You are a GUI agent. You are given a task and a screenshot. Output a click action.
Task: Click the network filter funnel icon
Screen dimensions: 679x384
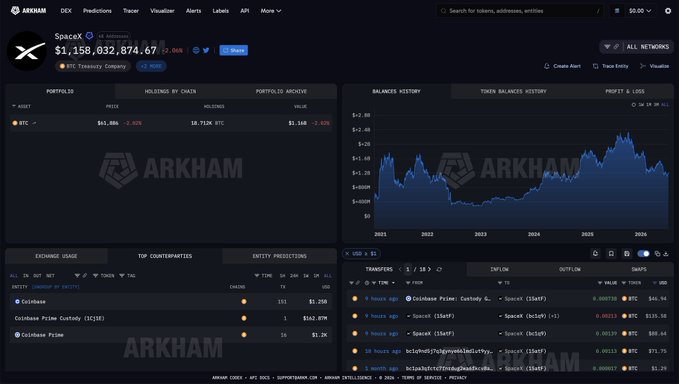[607, 46]
